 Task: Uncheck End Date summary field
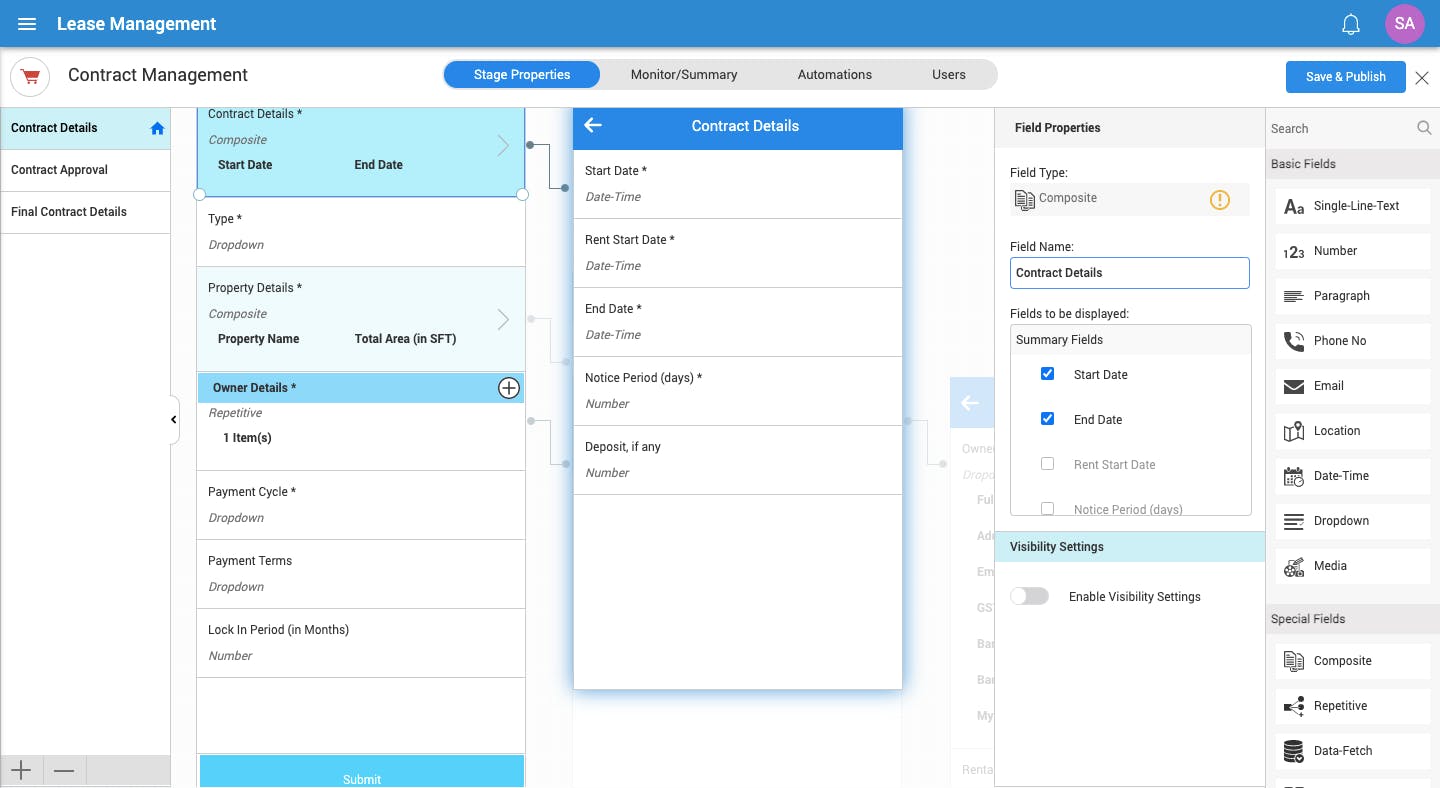tap(1047, 419)
